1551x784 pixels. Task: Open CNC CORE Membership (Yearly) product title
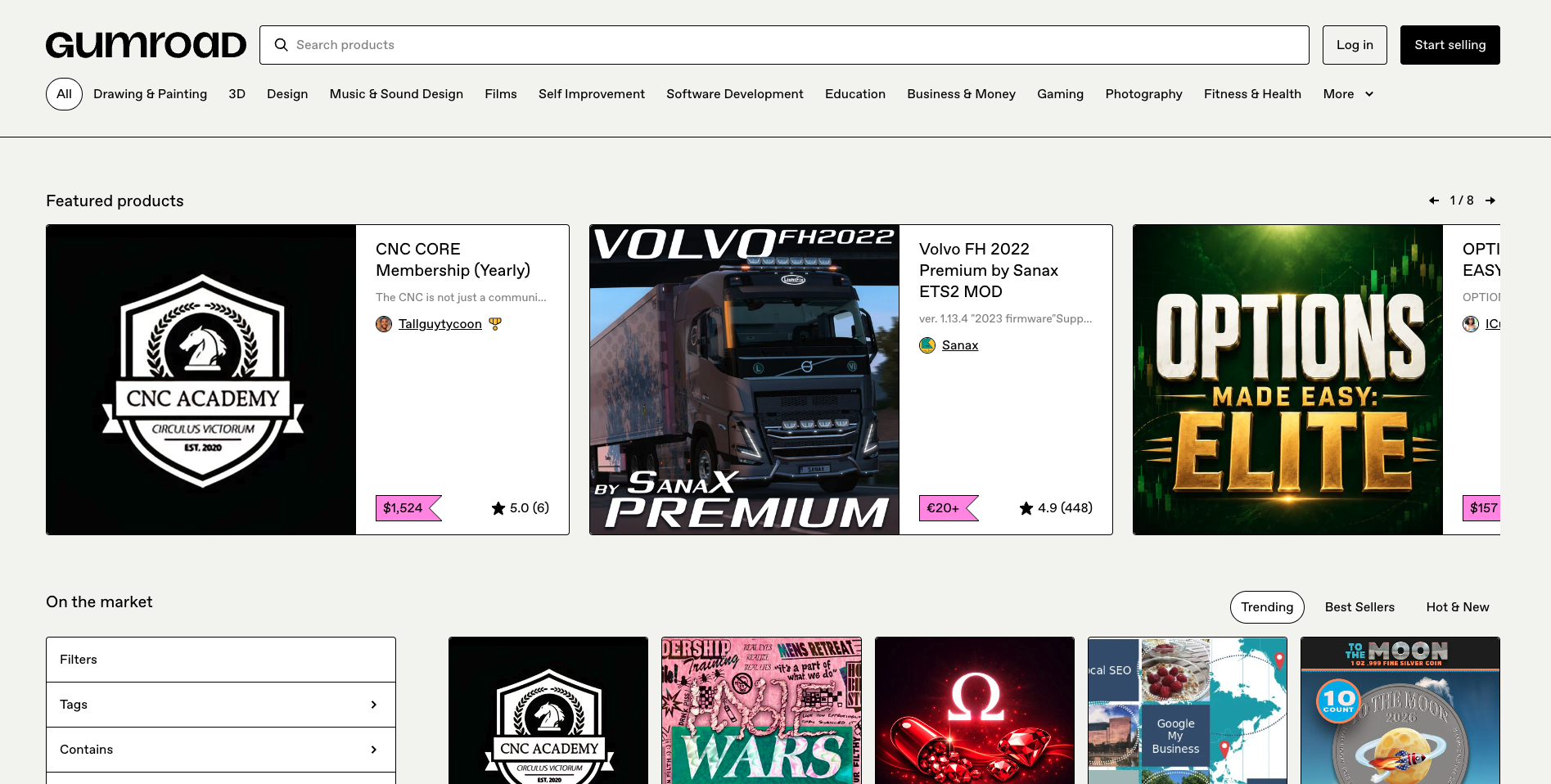(x=453, y=259)
